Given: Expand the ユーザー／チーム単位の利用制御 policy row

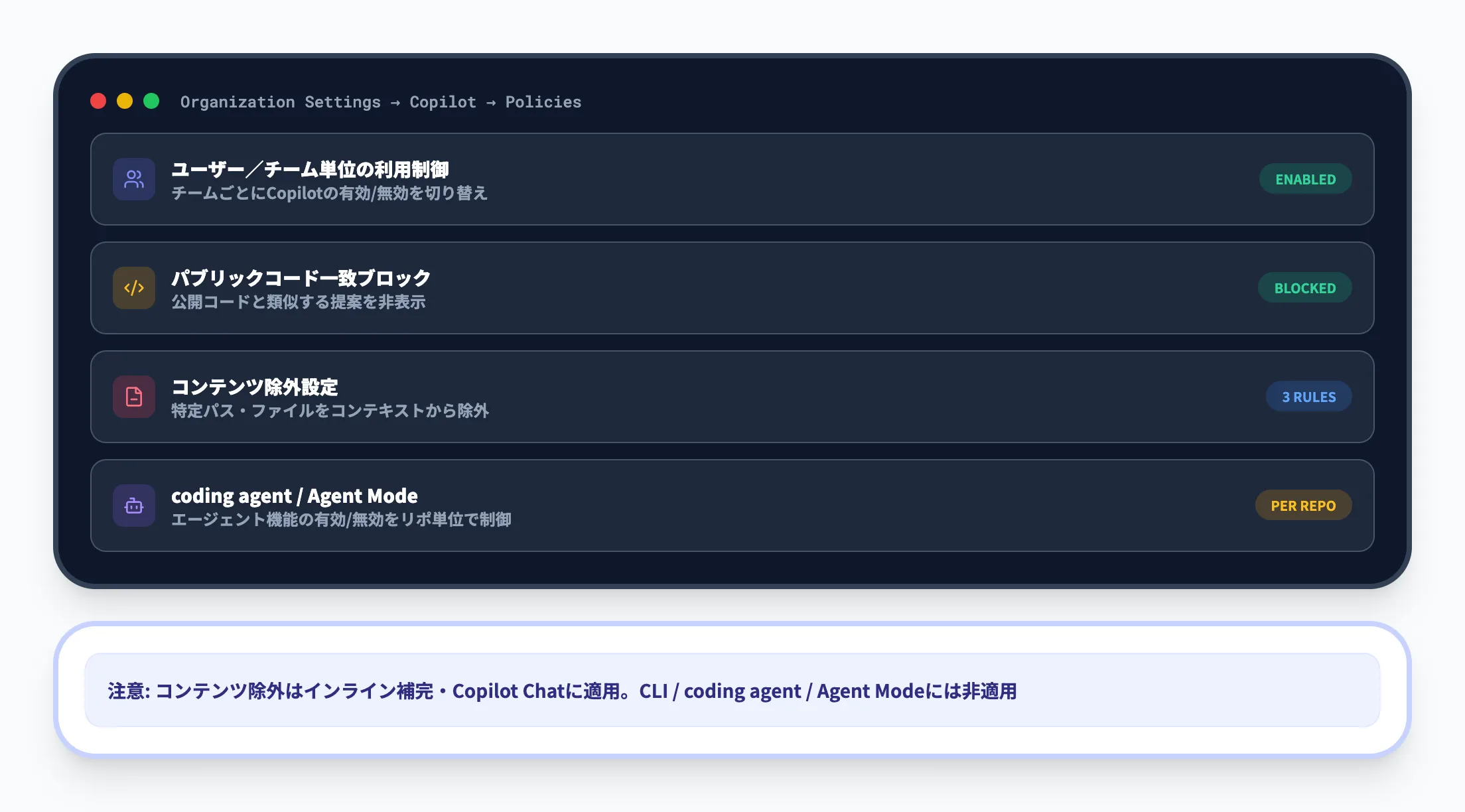Looking at the screenshot, I should [730, 179].
